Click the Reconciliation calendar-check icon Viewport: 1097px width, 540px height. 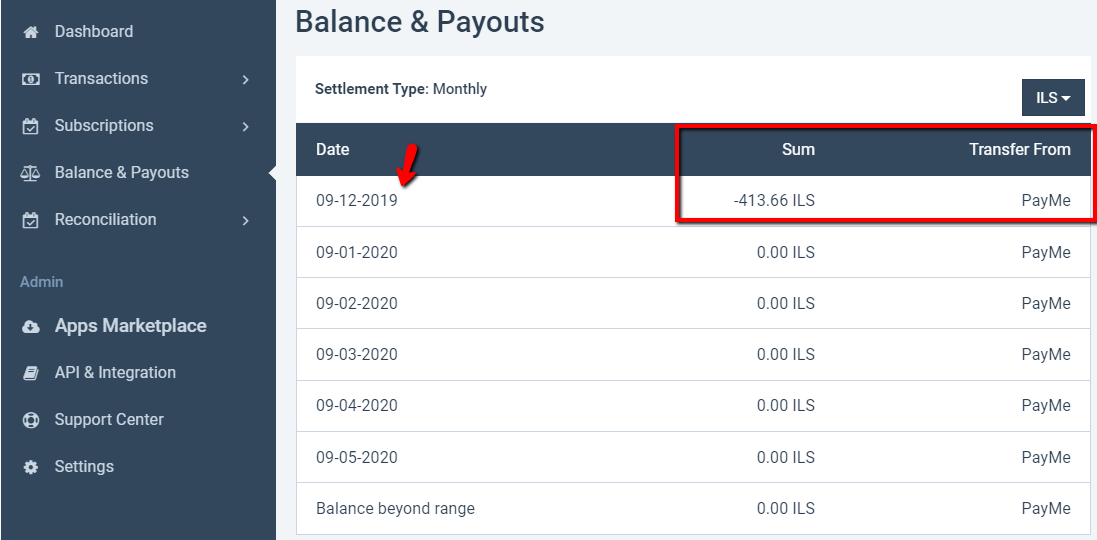[31, 220]
